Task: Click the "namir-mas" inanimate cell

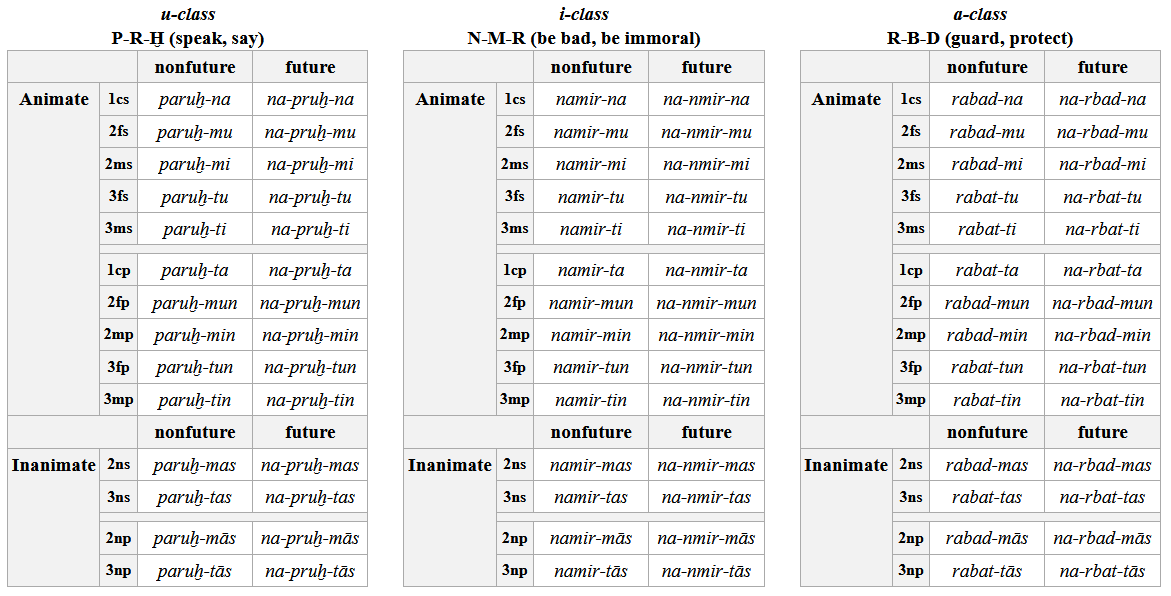Action: click(x=591, y=465)
